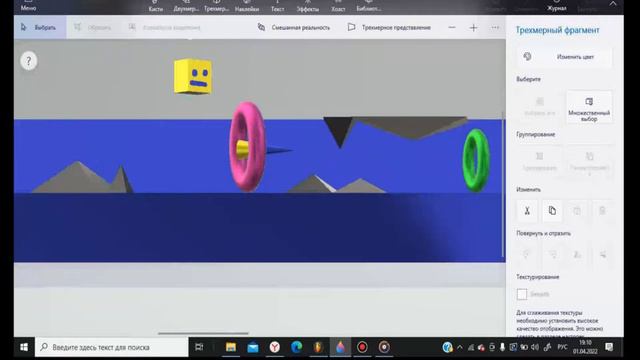
Task: Launch Microsoft Edge from taskbar
Action: click(297, 347)
